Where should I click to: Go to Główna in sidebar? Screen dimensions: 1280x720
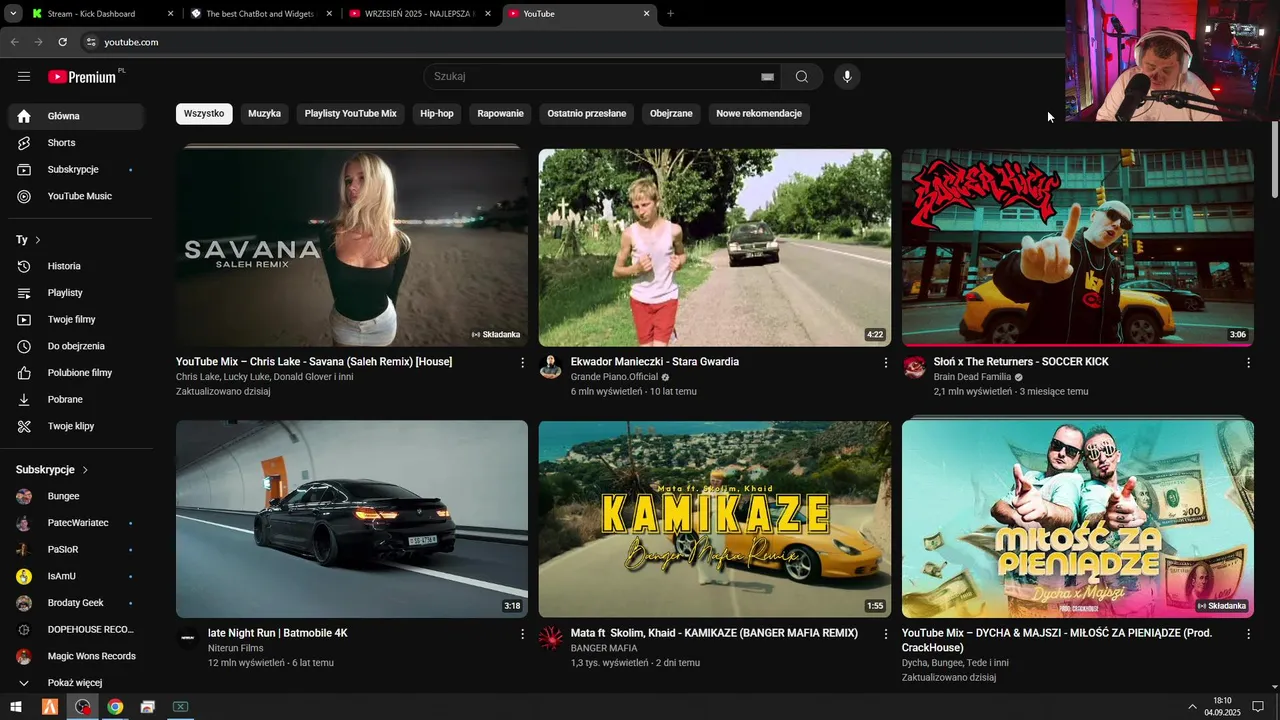[x=76, y=116]
